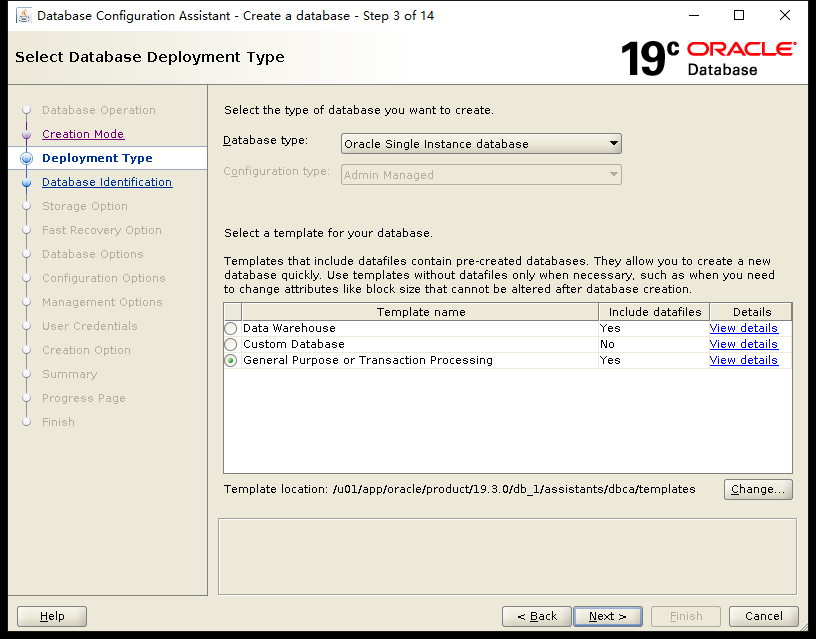The height and width of the screenshot is (639, 816).
Task: Click the Database Identification step bullet icon
Action: 27,182
